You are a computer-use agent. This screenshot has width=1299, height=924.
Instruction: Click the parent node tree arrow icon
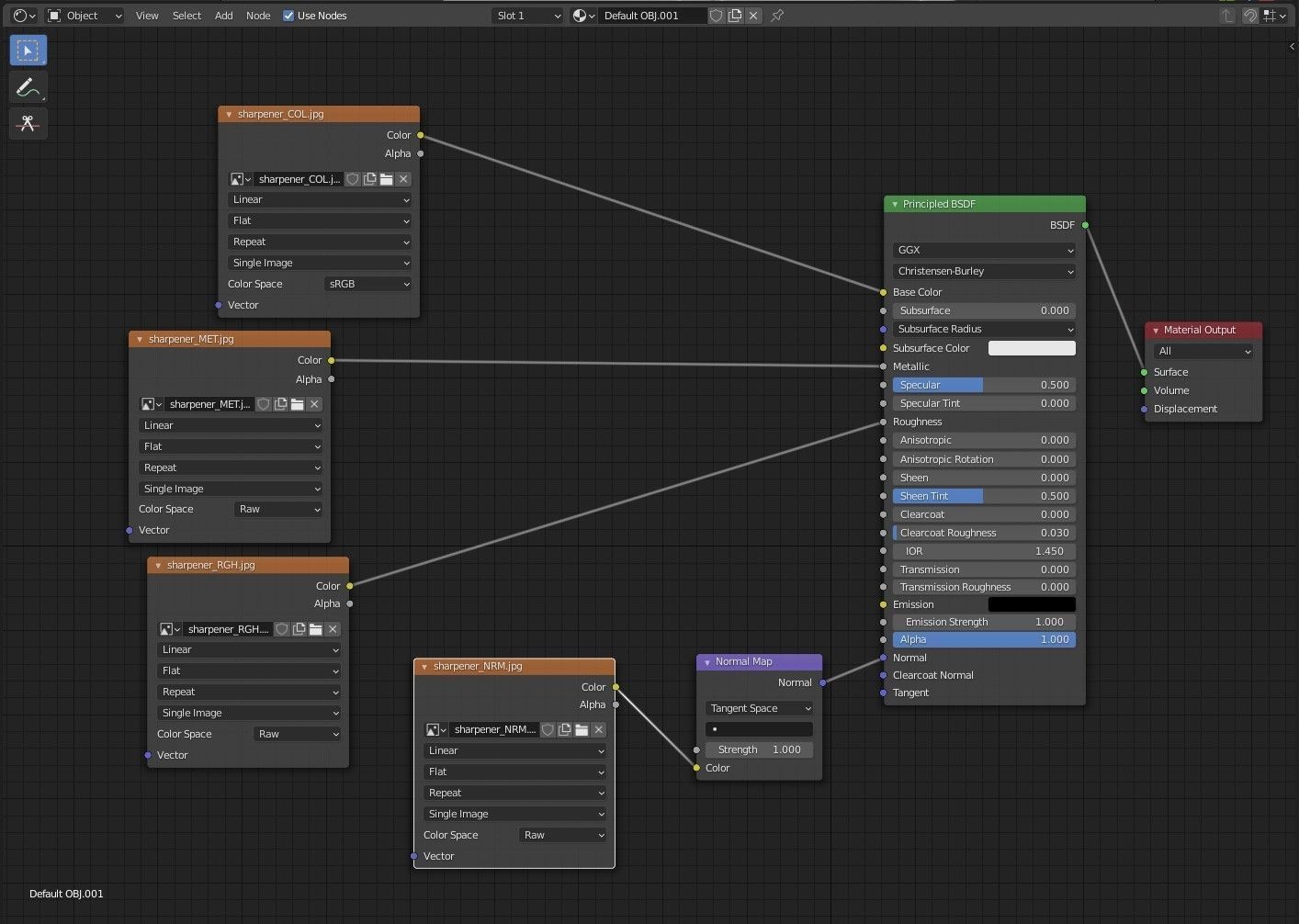[1227, 16]
